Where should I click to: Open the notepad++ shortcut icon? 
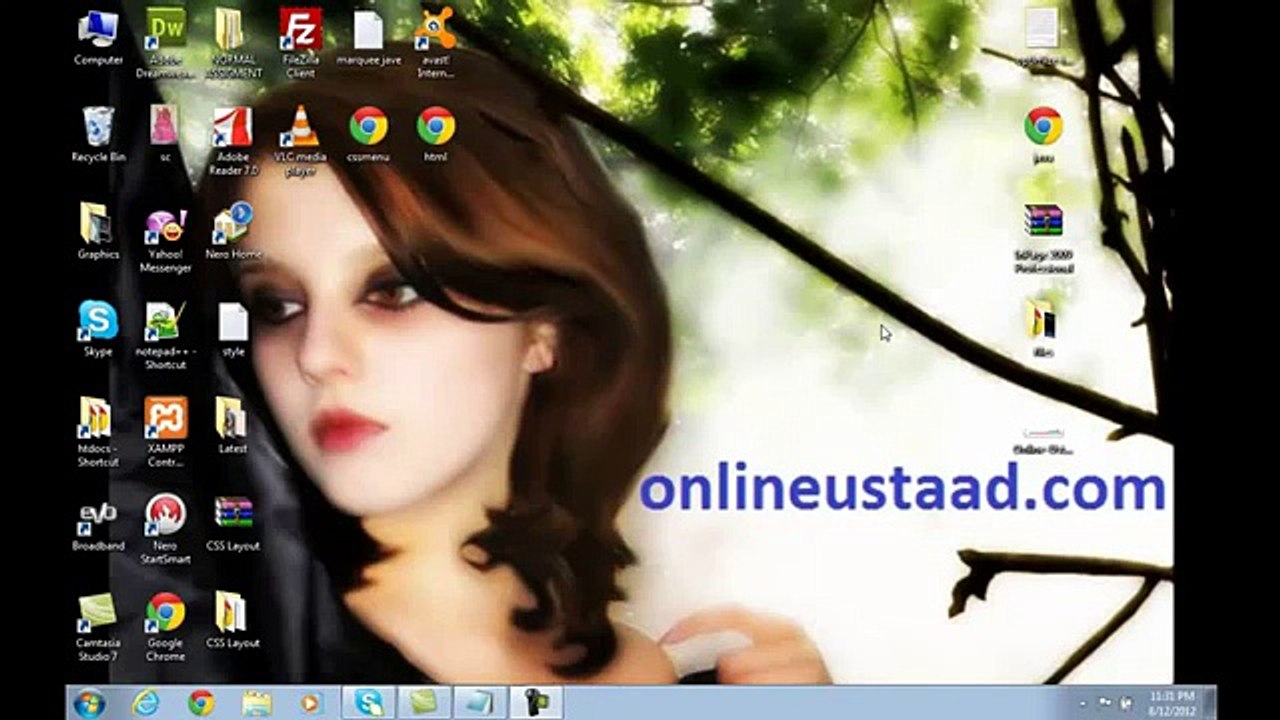pos(165,322)
